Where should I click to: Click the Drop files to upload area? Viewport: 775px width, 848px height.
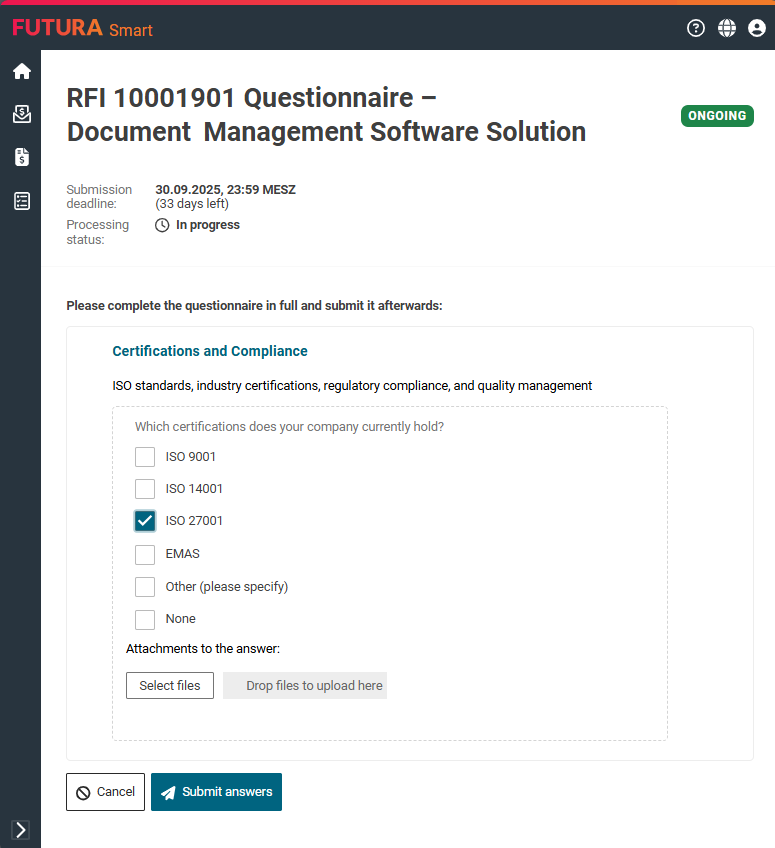tap(305, 686)
